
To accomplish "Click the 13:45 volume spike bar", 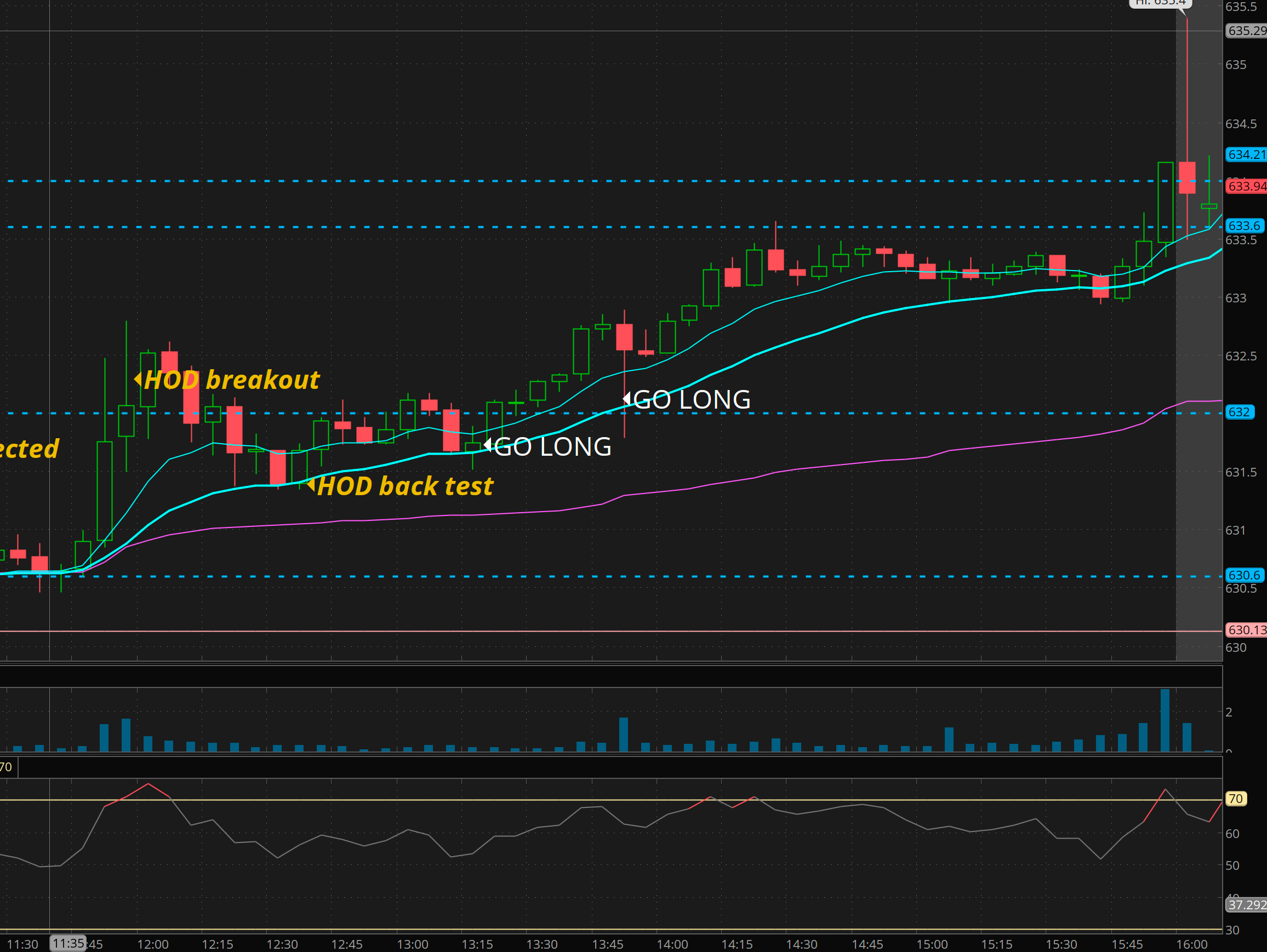I will 624,734.
